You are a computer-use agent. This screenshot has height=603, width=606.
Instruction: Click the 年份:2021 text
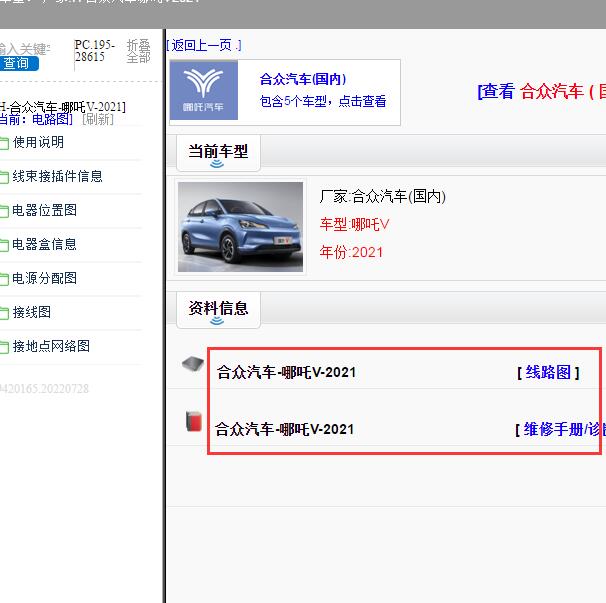coord(351,252)
